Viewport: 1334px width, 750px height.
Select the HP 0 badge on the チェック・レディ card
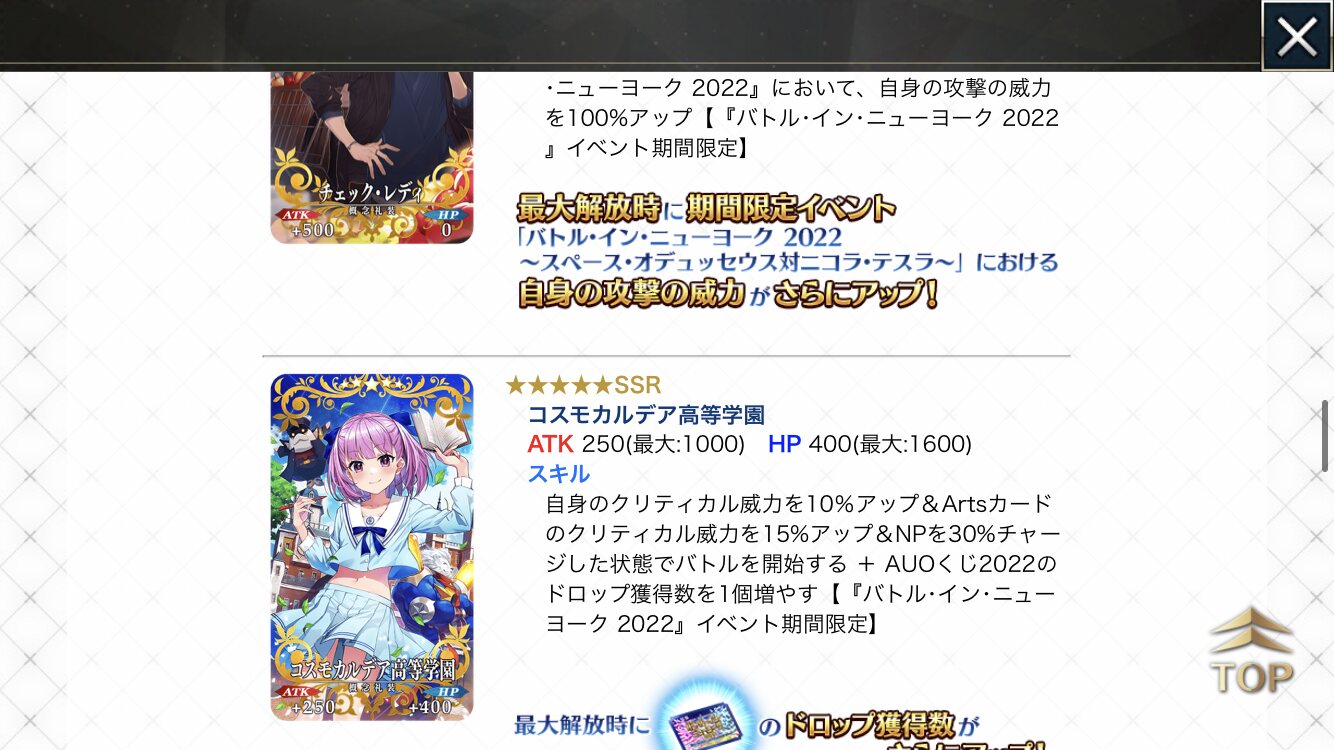tap(444, 224)
